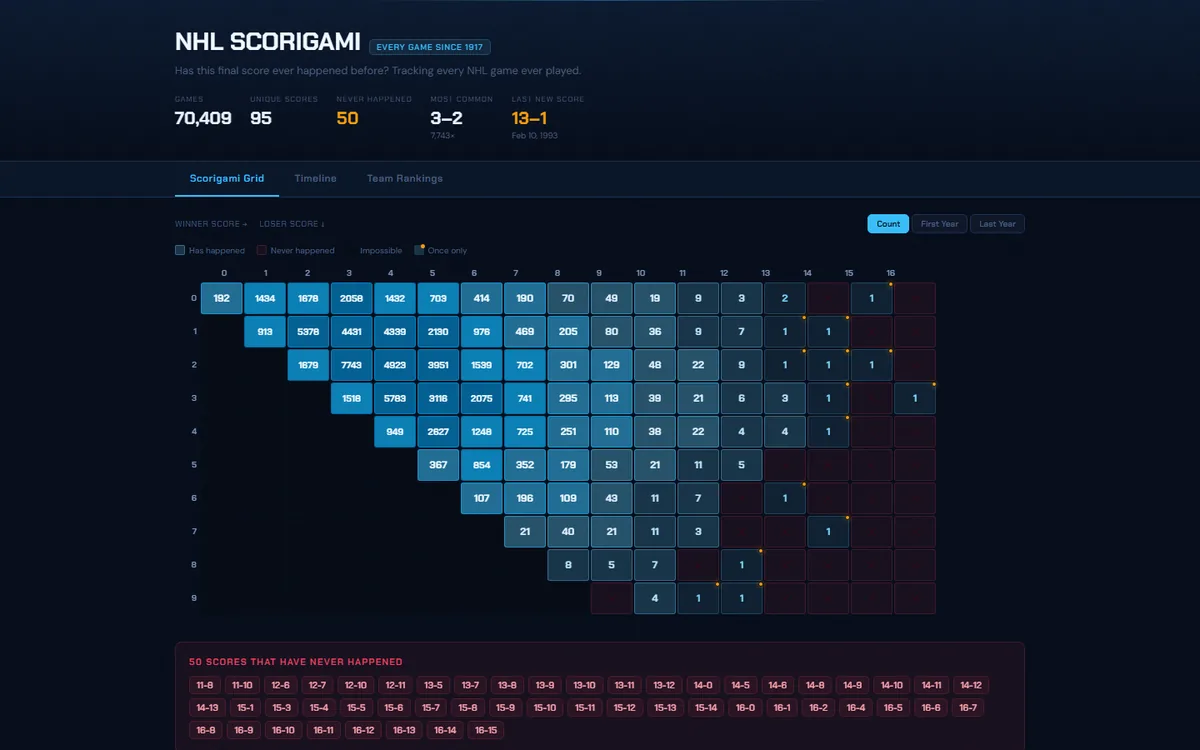Click the cell showing 913
The width and height of the screenshot is (1200, 750).
[265, 332]
